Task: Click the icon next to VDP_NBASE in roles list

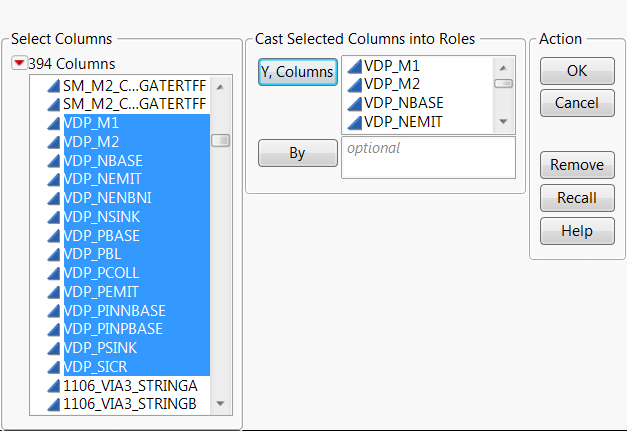Action: coord(354,103)
